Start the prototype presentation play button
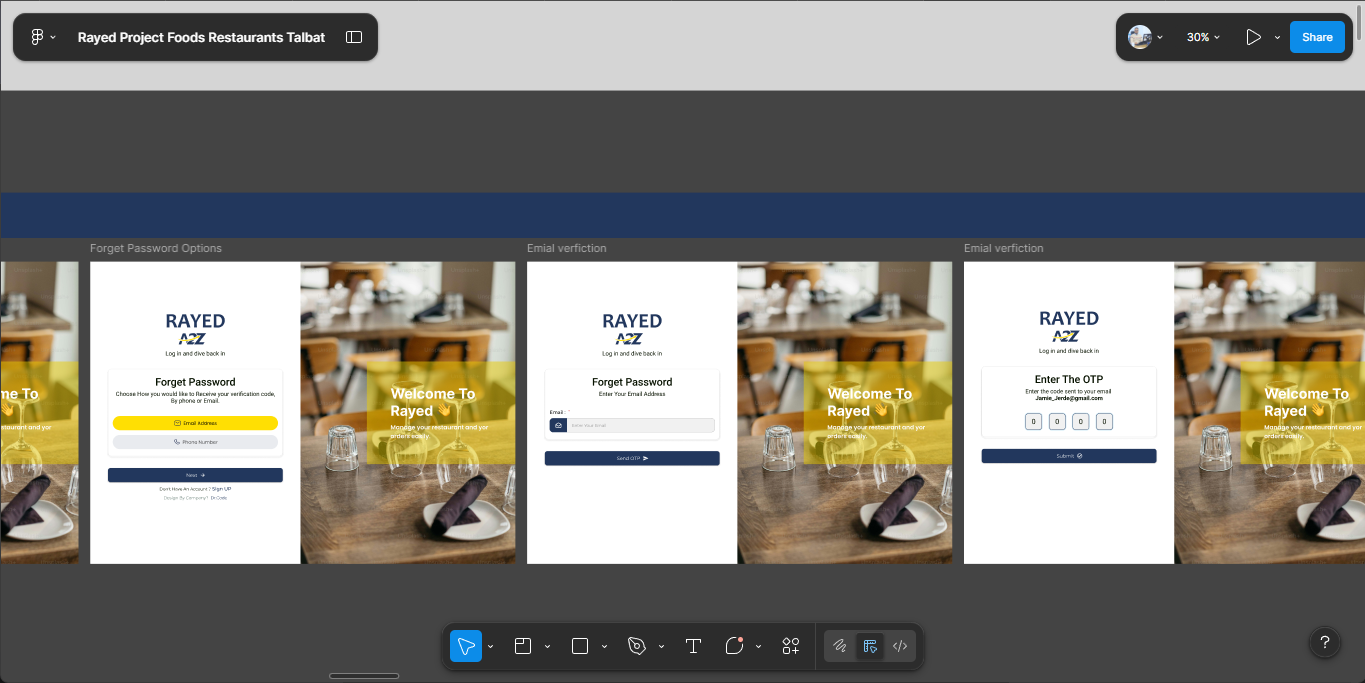This screenshot has width=1365, height=683. click(1253, 37)
